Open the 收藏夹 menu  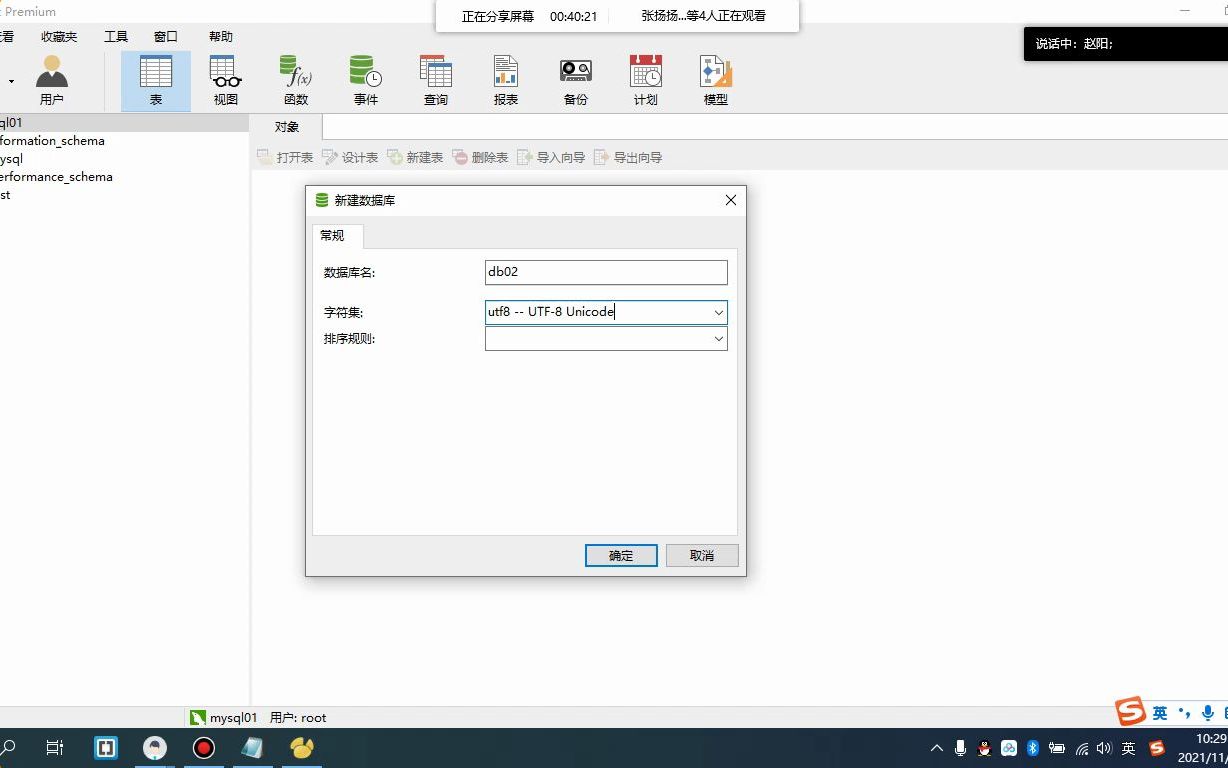pos(59,37)
